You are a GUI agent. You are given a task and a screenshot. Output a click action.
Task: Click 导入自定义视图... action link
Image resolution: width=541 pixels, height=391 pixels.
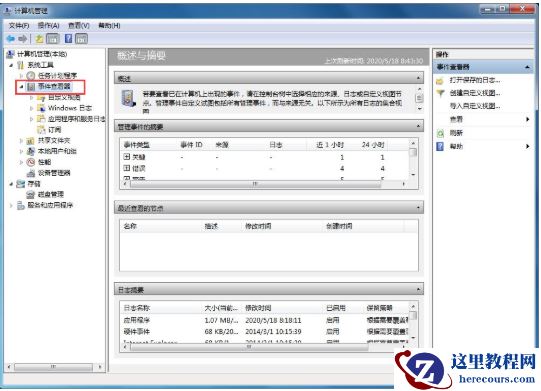pyautogui.click(x=475, y=106)
